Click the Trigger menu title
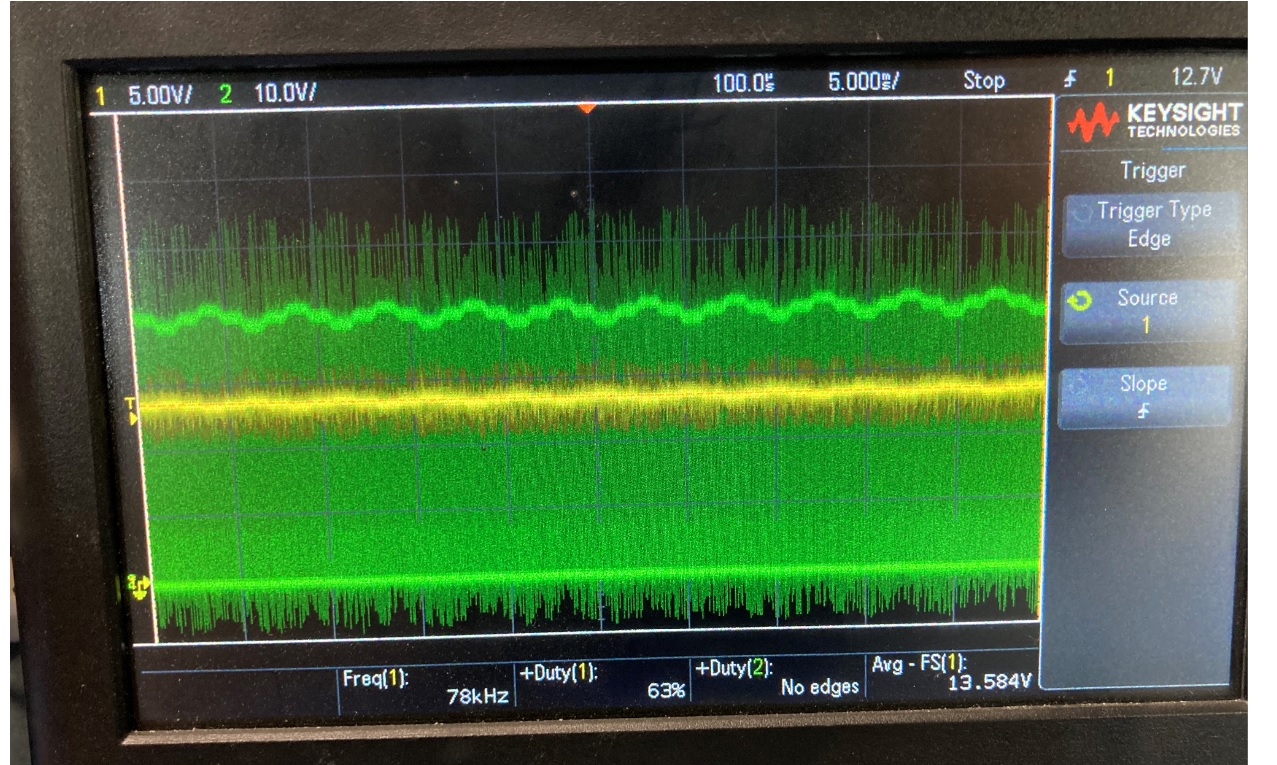The image size is (1277, 765). [x=1152, y=171]
